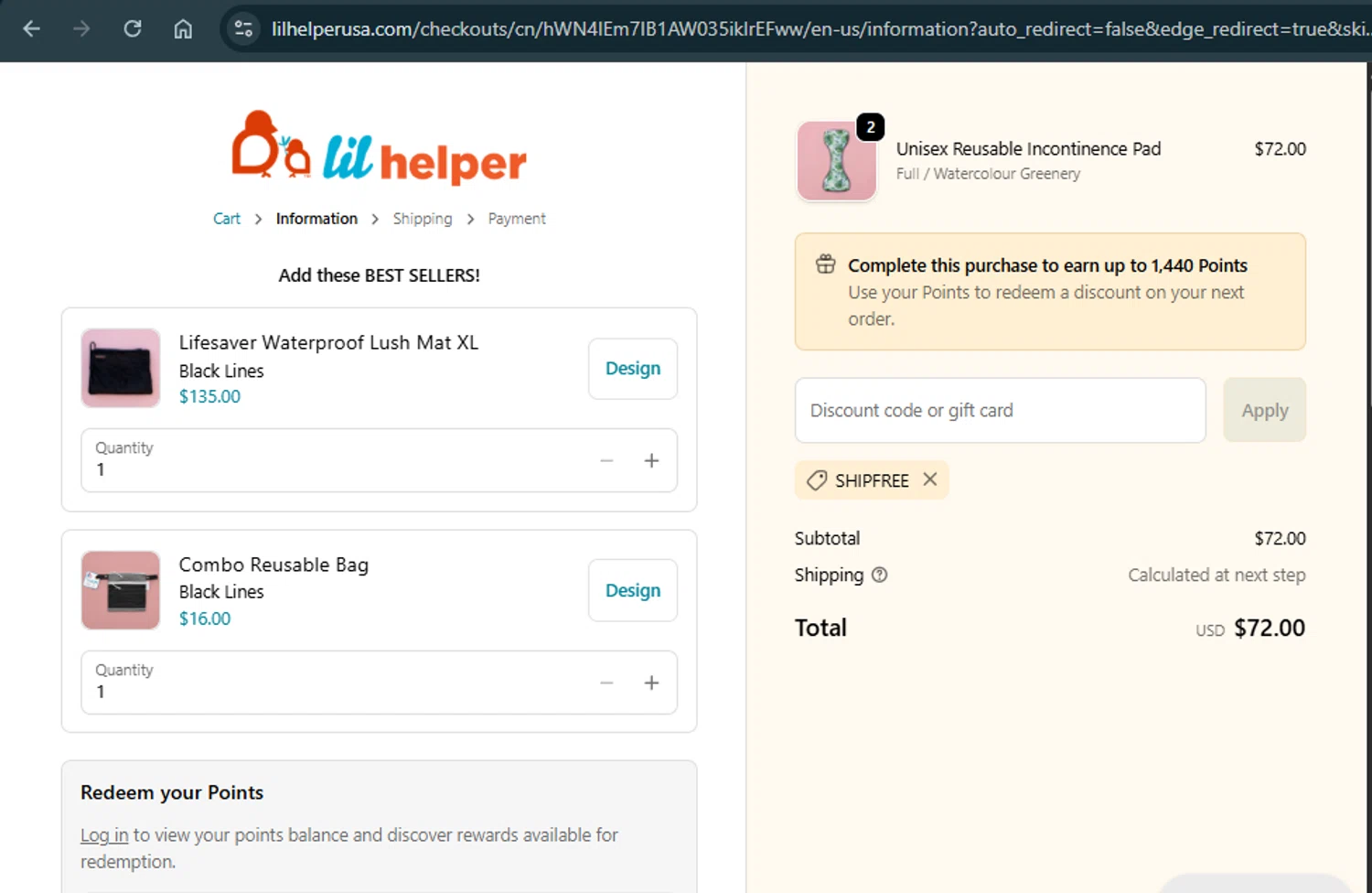Image resolution: width=1372 pixels, height=893 pixels.
Task: Go back to the previous browser page
Action: (31, 28)
